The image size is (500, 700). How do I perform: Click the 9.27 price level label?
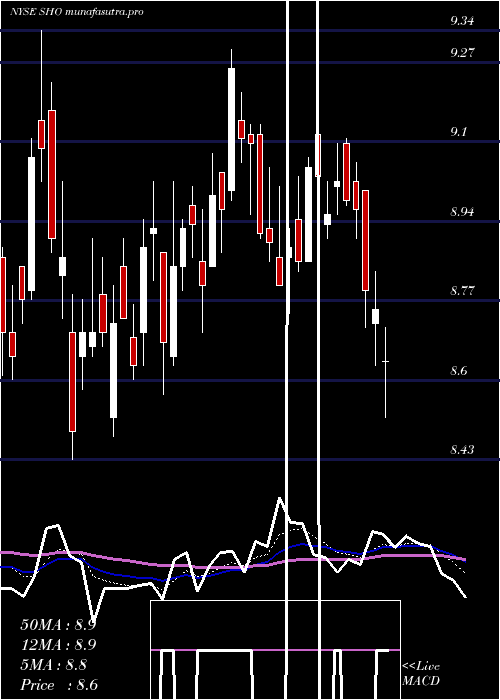(x=462, y=53)
